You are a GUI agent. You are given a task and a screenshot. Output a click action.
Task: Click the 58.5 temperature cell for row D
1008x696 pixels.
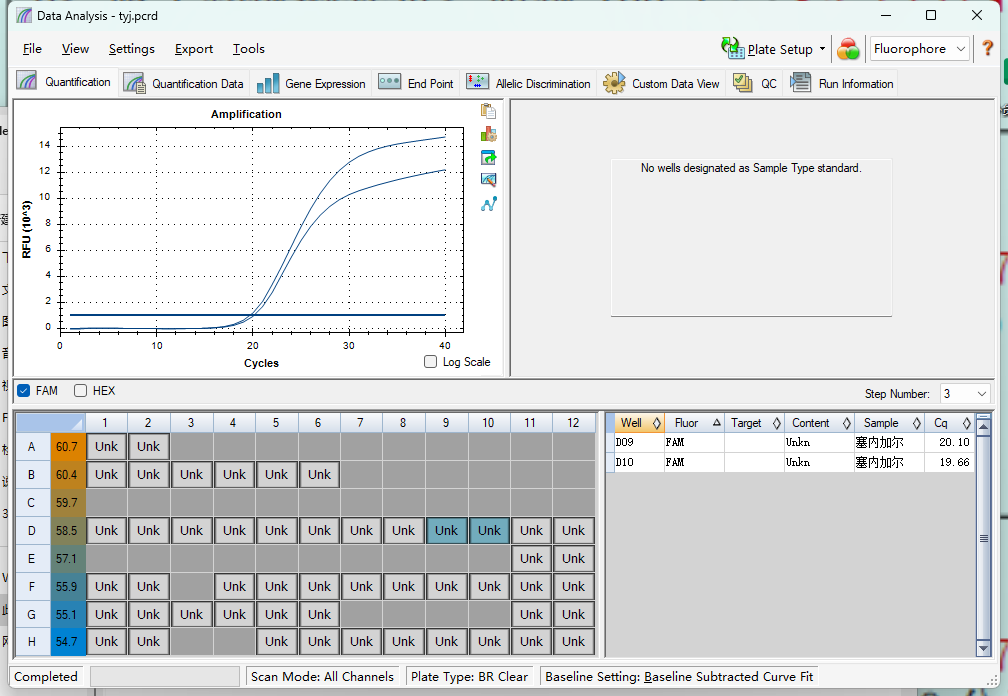pos(67,531)
